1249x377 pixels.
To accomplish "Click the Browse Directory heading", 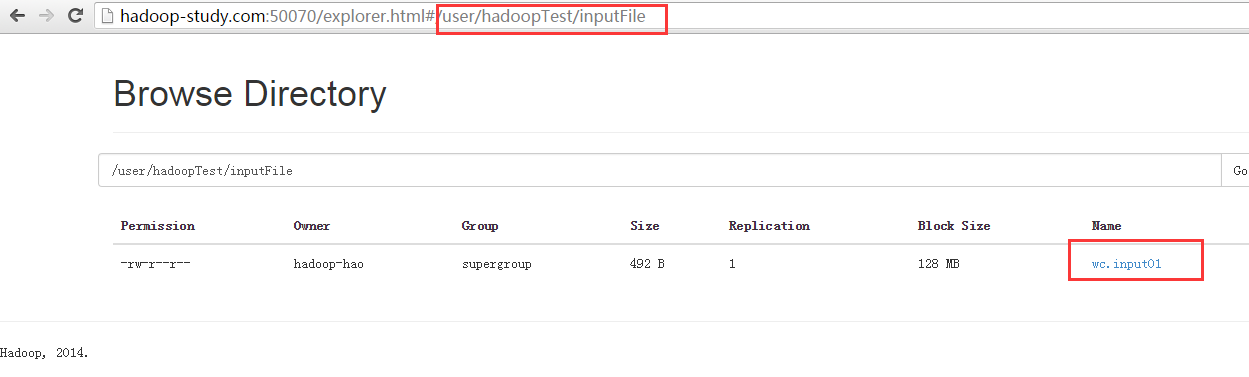I will (x=250, y=94).
